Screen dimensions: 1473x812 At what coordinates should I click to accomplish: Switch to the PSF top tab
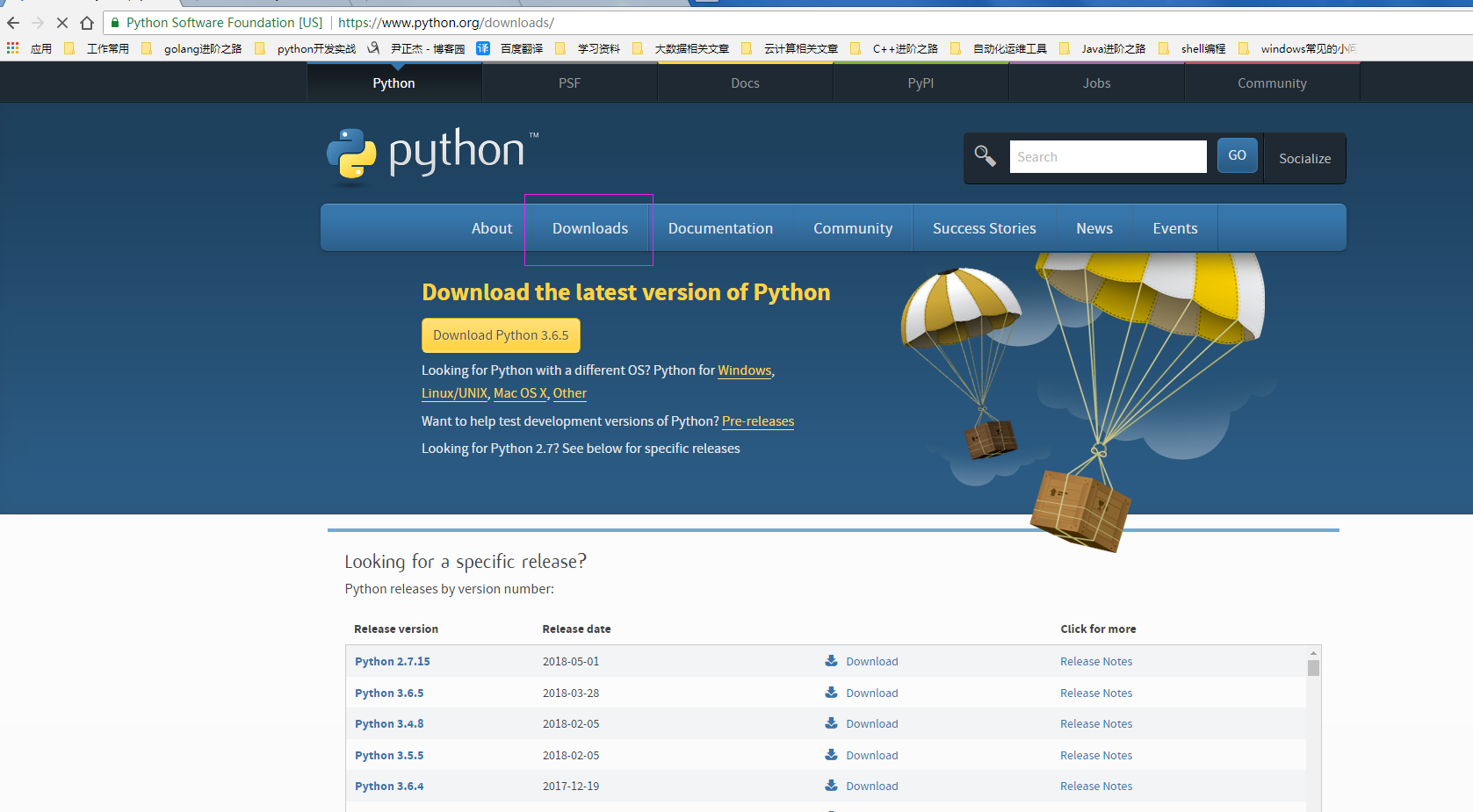569,83
